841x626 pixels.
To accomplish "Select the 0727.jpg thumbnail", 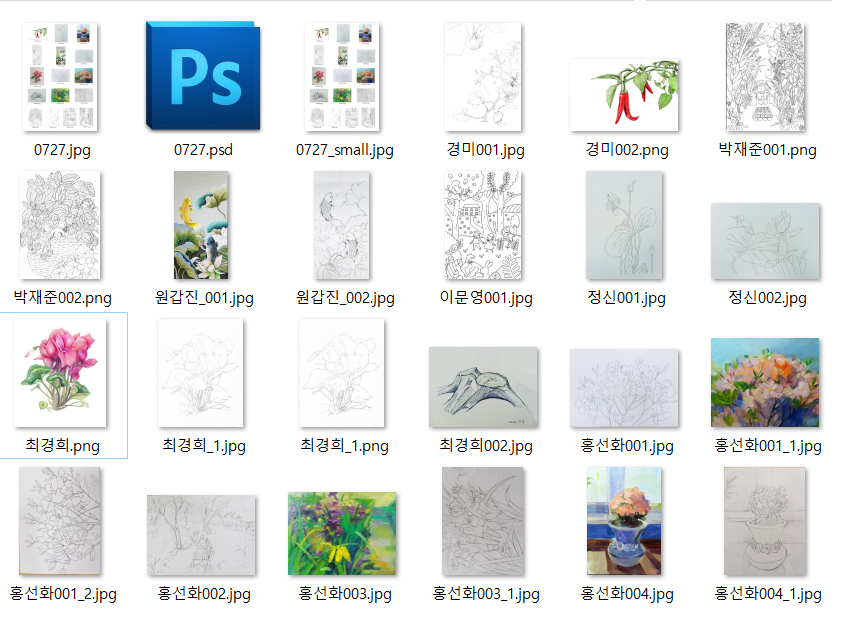I will click(60, 77).
